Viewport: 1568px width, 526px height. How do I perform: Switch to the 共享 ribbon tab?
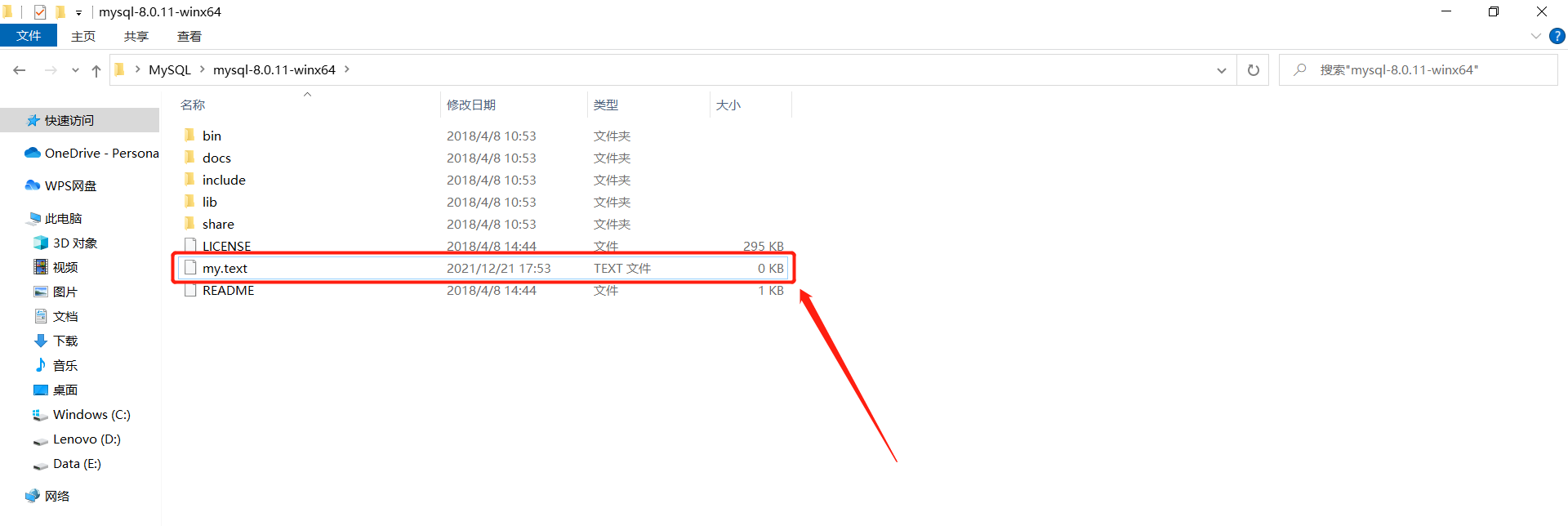click(136, 36)
